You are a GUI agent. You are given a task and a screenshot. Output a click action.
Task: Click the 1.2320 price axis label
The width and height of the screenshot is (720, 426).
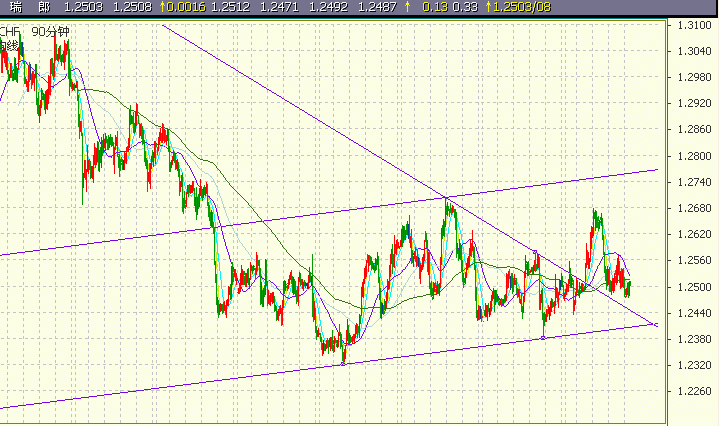[x=694, y=365]
